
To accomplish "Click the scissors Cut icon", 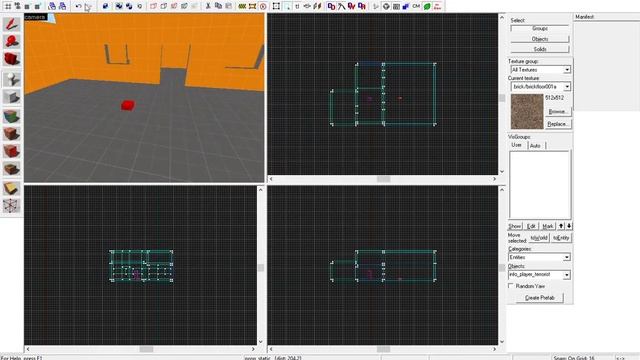I will (x=208, y=6).
